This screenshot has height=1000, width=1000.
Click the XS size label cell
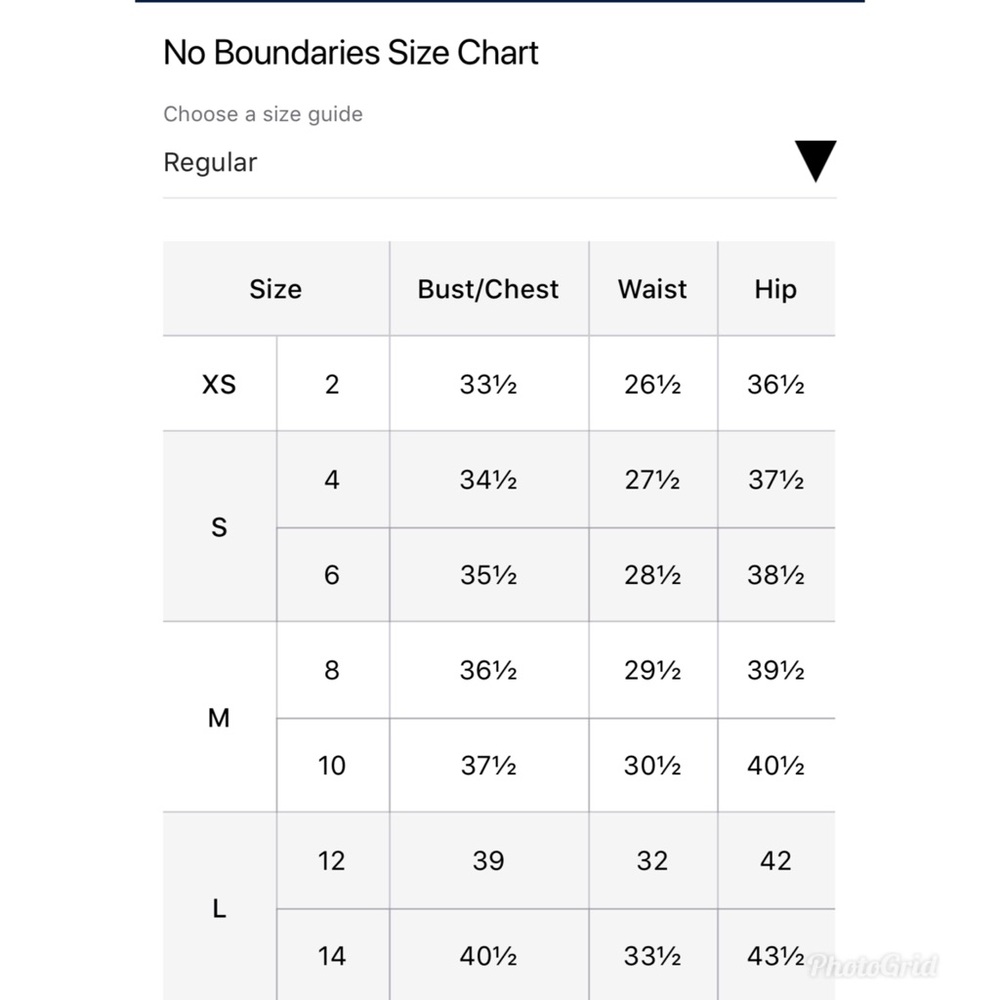click(219, 385)
